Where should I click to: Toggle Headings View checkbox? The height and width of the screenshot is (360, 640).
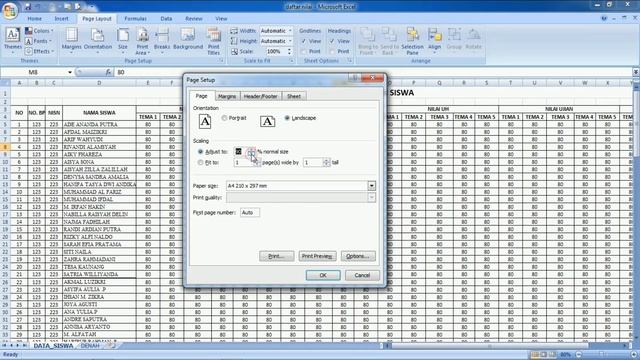click(x=332, y=41)
